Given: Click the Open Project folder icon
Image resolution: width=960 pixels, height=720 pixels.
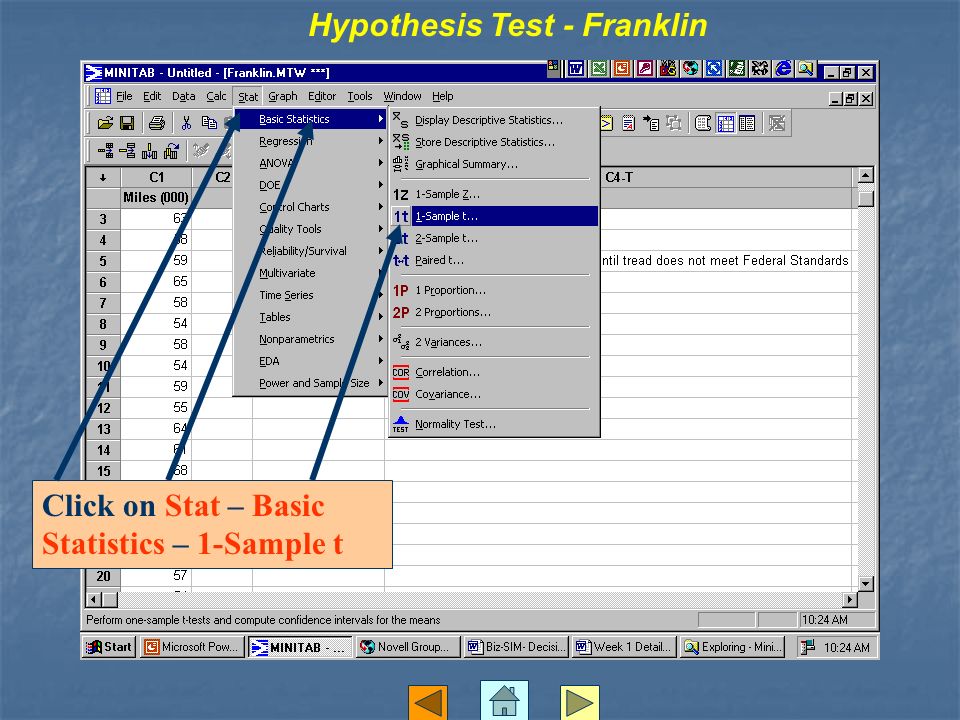Looking at the screenshot, I should click(105, 123).
